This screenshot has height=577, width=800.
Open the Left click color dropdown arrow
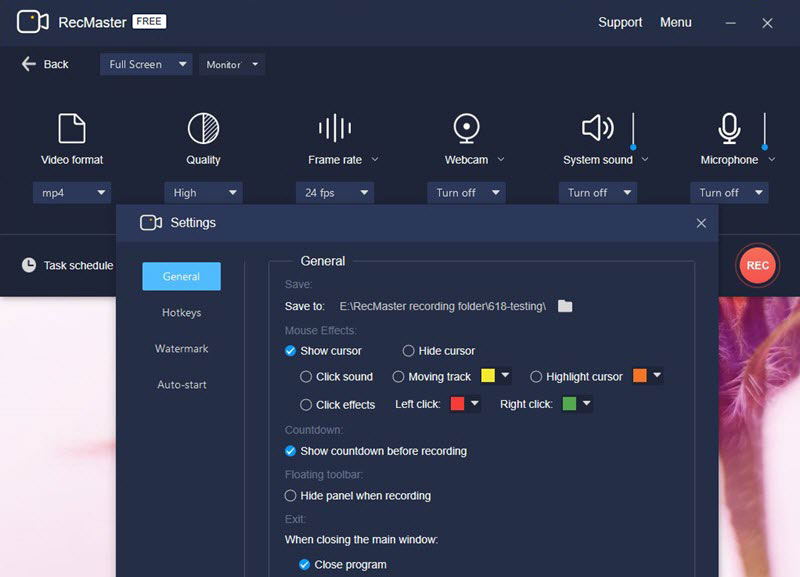point(474,404)
